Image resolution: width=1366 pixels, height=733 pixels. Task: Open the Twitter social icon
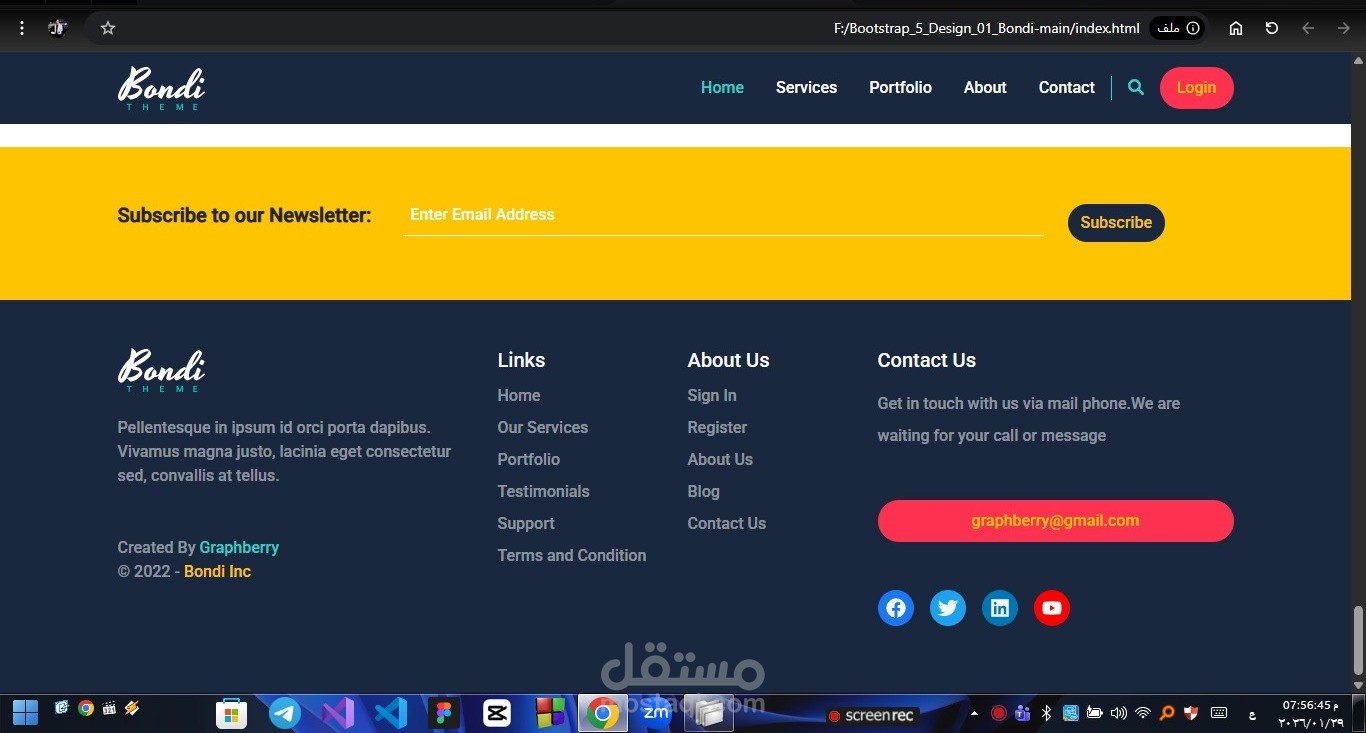click(948, 608)
